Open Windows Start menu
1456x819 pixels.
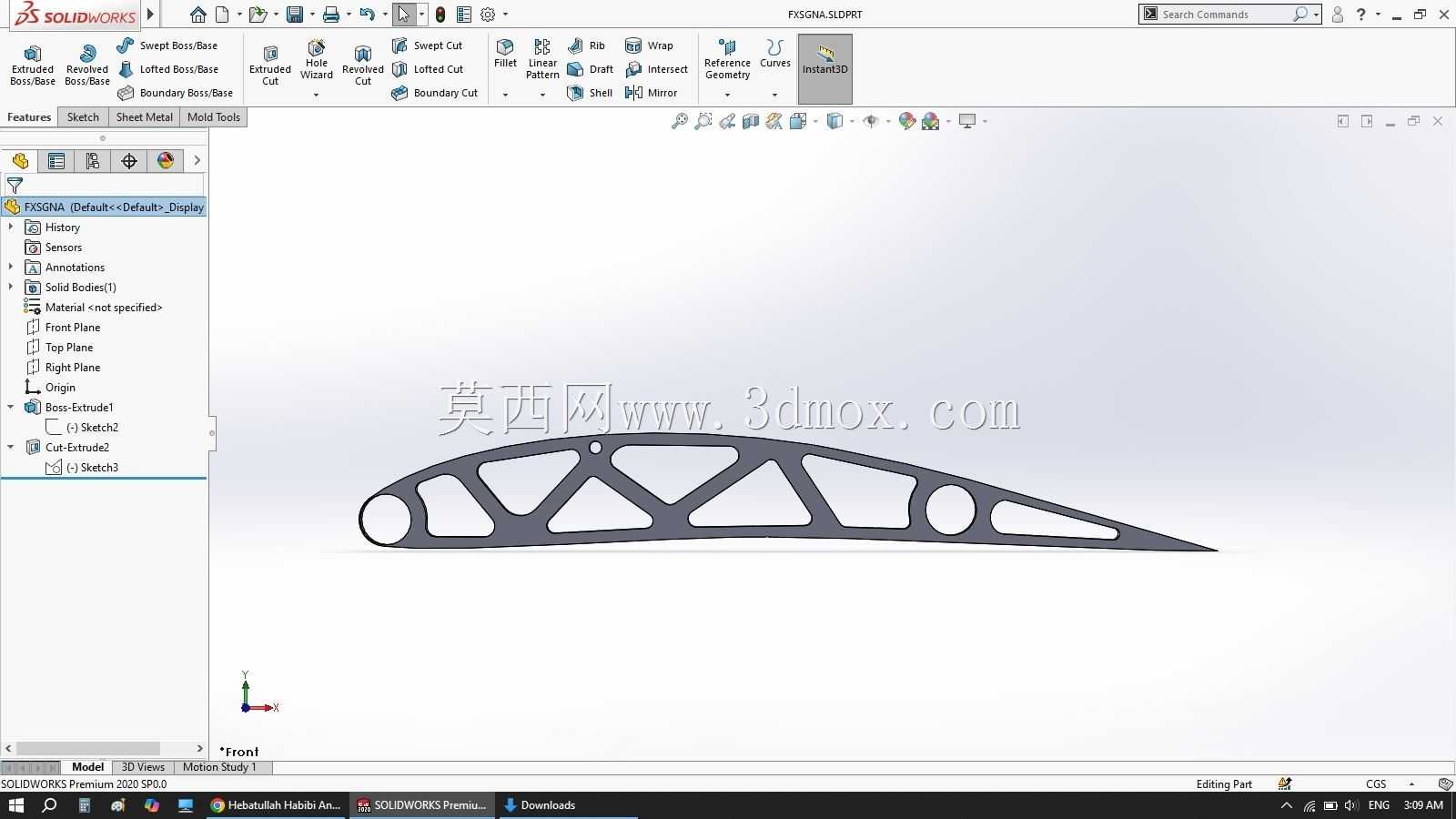(15, 805)
